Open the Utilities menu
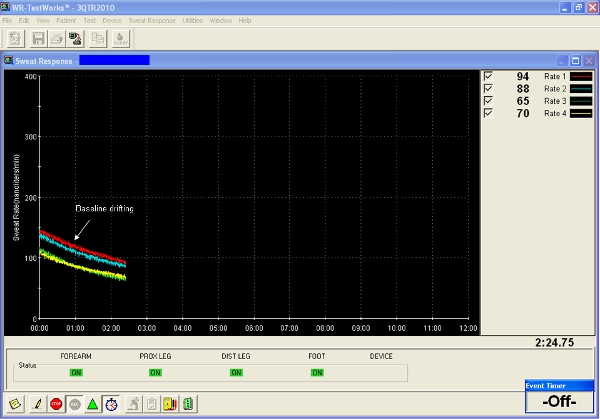This screenshot has width=600, height=419. point(193,20)
